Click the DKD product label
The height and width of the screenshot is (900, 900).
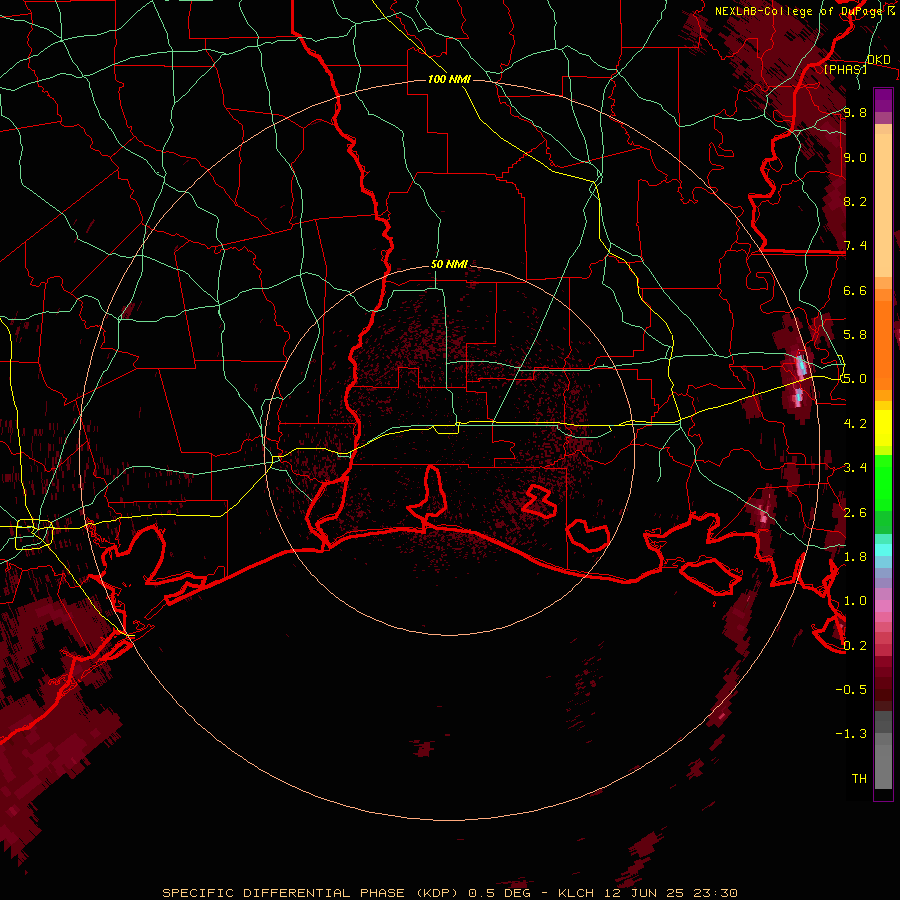879,60
